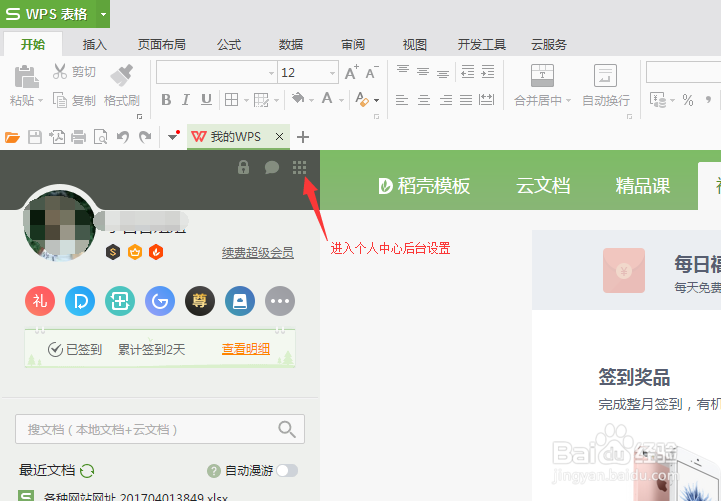Image resolution: width=721 pixels, height=501 pixels.
Task: Center text horizontally
Action: pos(423,100)
